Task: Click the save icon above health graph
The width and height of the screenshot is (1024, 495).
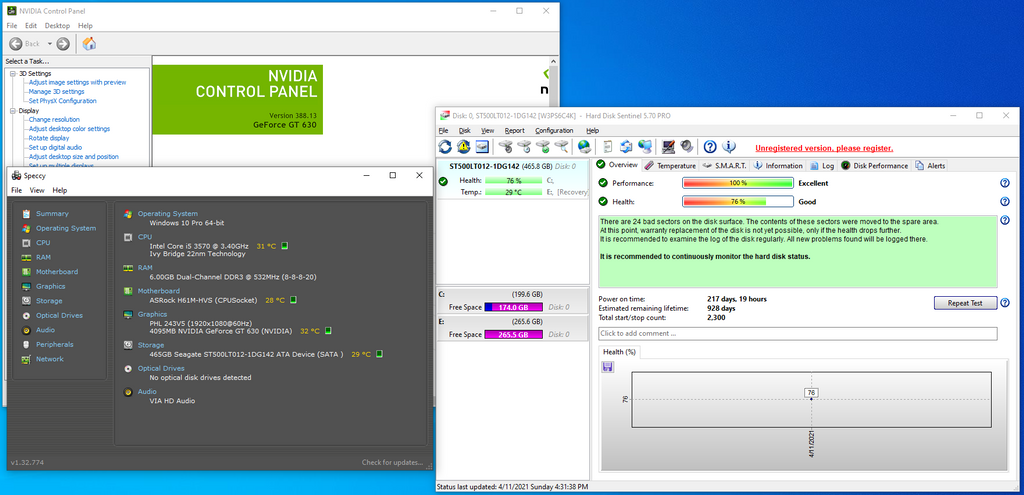Action: 607,367
